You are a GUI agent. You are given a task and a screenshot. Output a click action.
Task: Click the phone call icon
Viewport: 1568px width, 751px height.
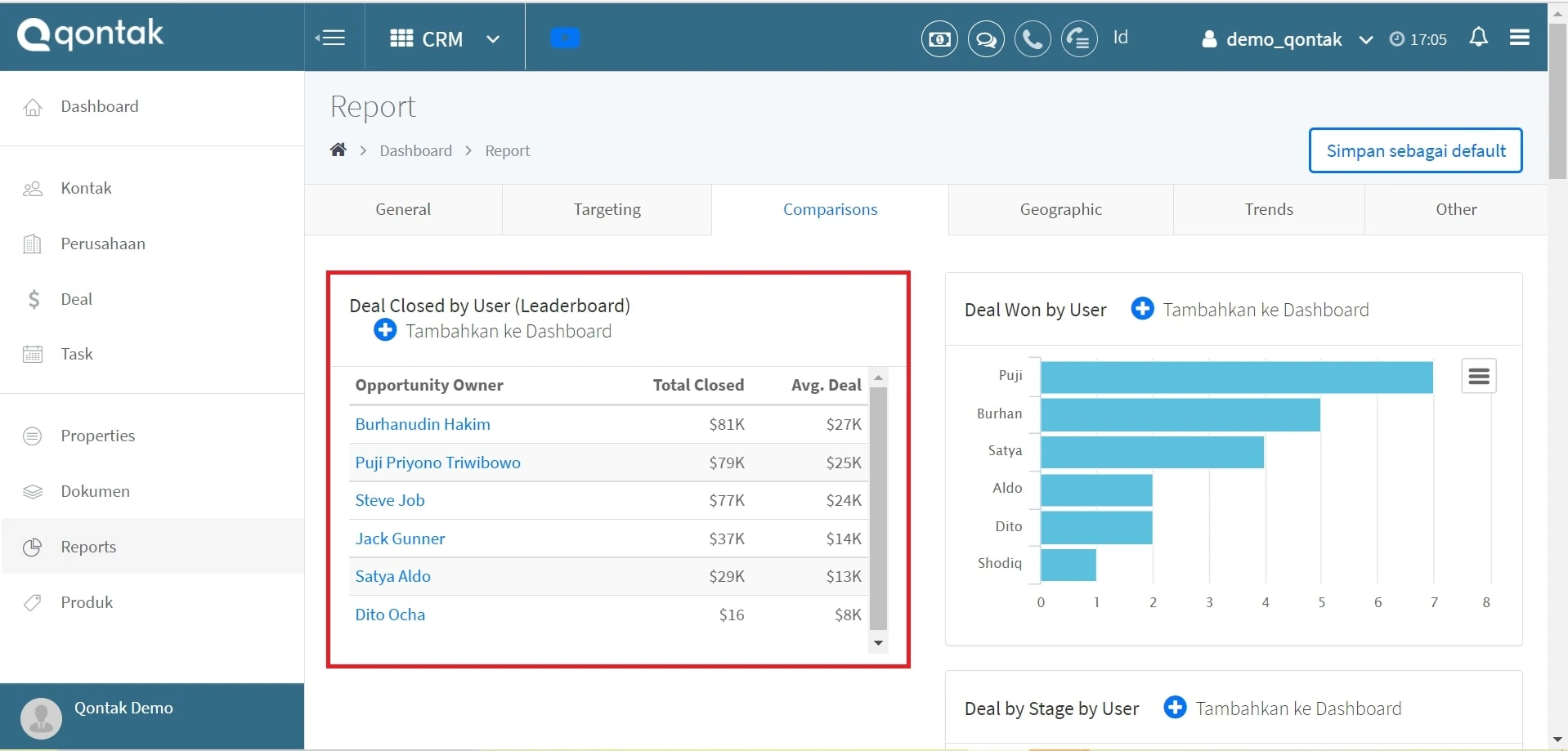pyautogui.click(x=1033, y=38)
